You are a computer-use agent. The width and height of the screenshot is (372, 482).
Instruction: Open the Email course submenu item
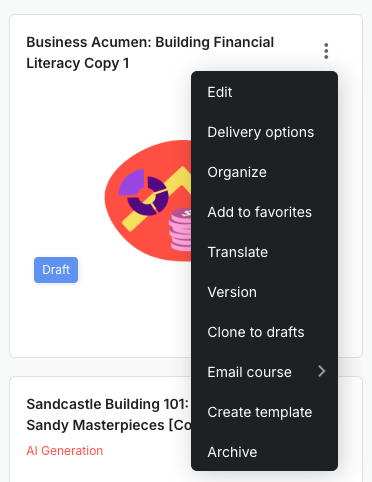[x=264, y=372]
